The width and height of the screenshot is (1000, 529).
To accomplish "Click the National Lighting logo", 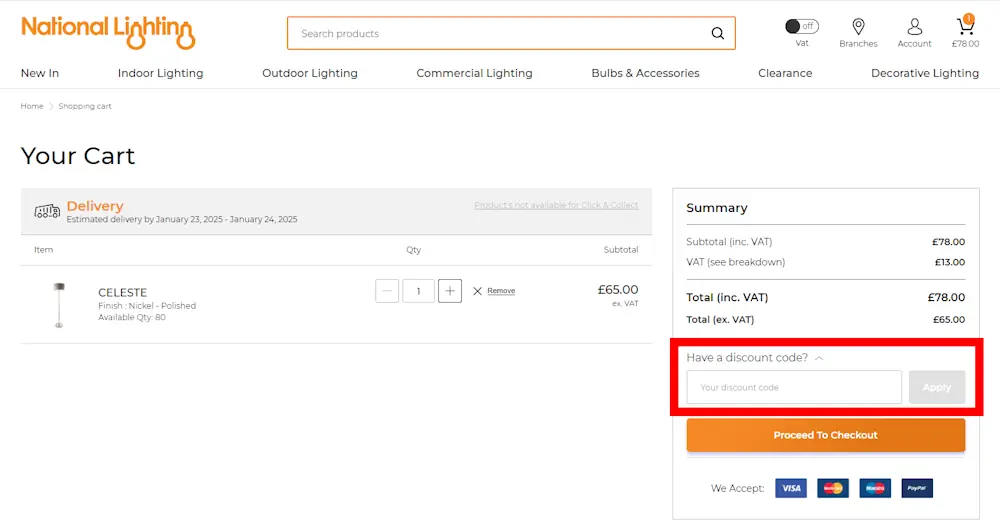I will point(108,33).
